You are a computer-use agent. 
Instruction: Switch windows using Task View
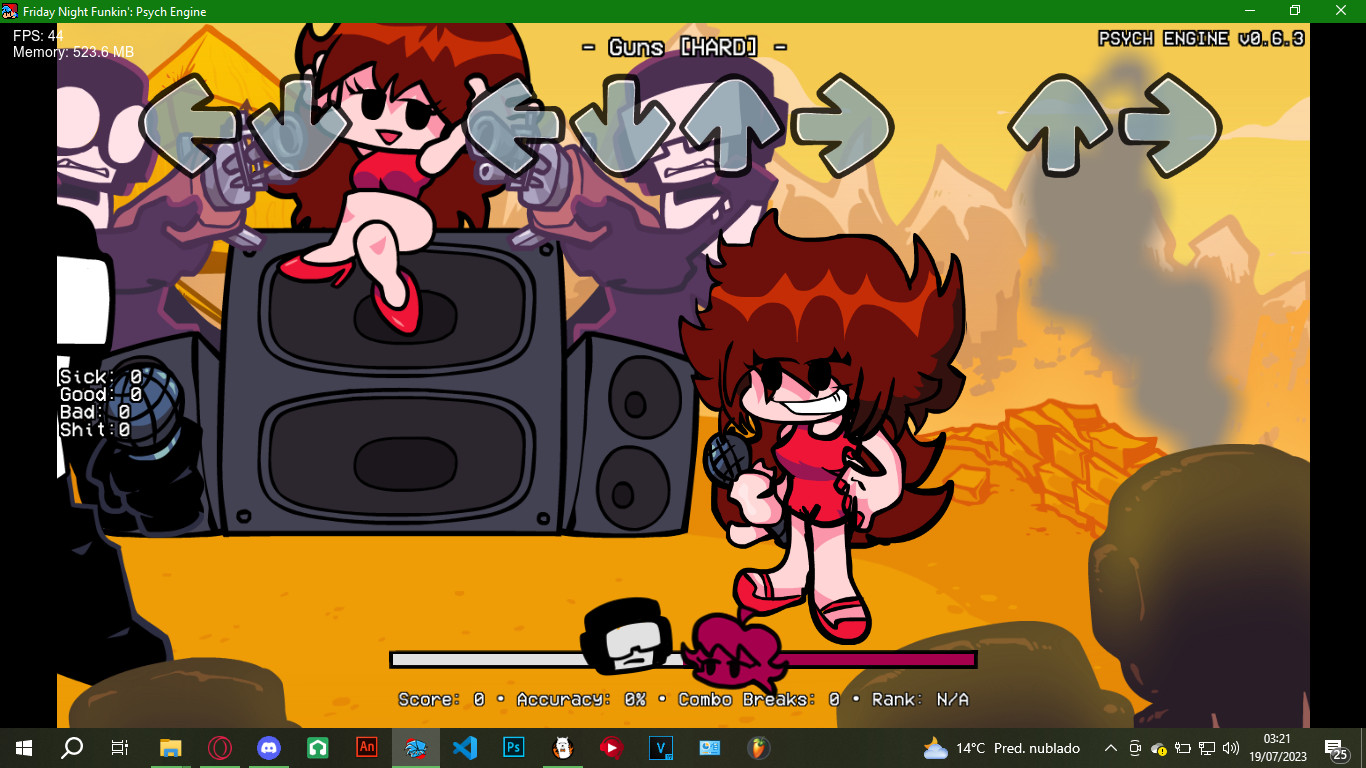(118, 747)
